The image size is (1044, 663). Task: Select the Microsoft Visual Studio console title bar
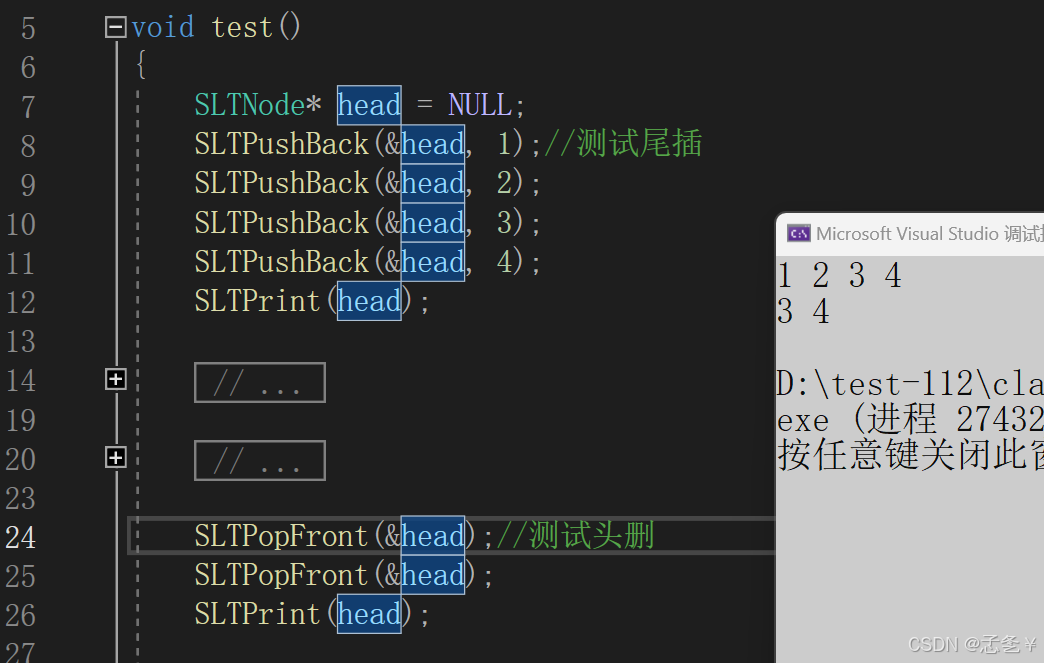coord(910,234)
